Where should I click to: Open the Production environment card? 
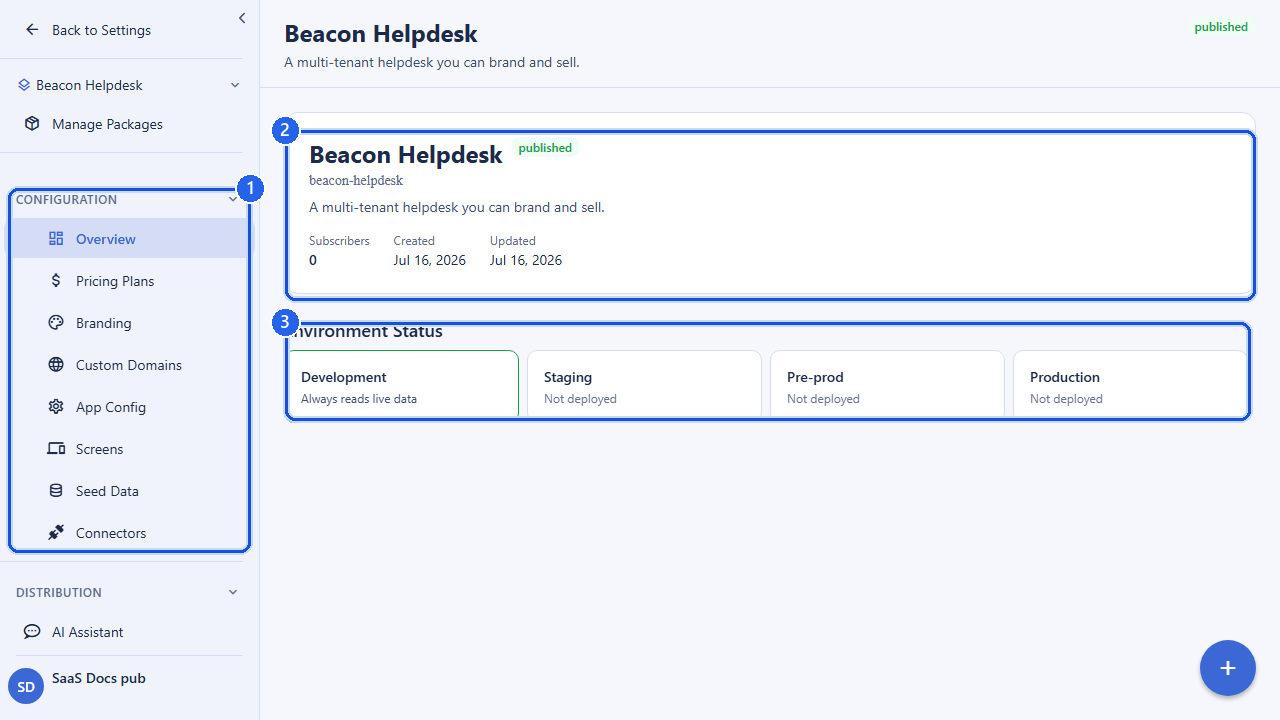click(1131, 384)
